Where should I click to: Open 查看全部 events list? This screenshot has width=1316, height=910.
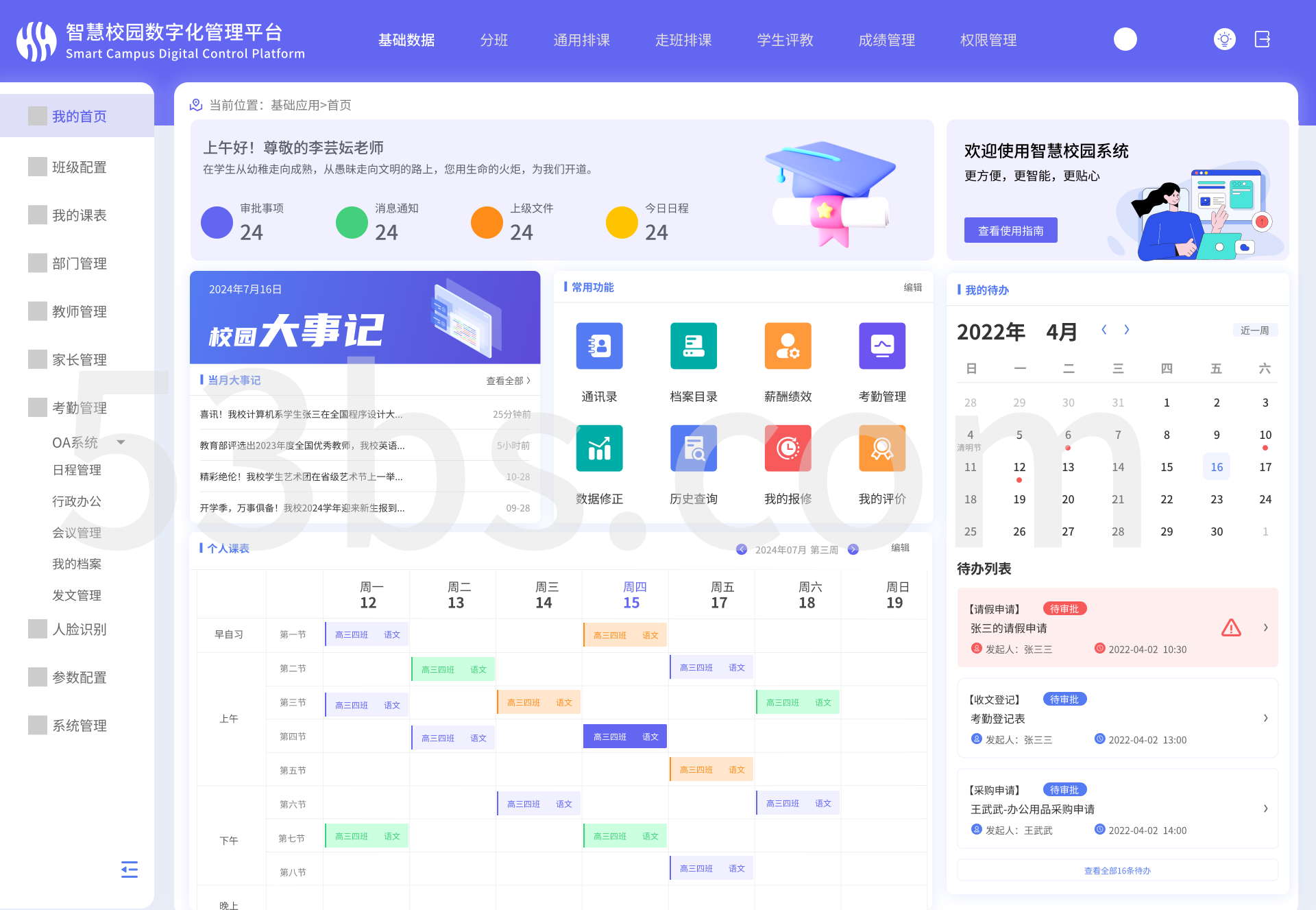[509, 381]
